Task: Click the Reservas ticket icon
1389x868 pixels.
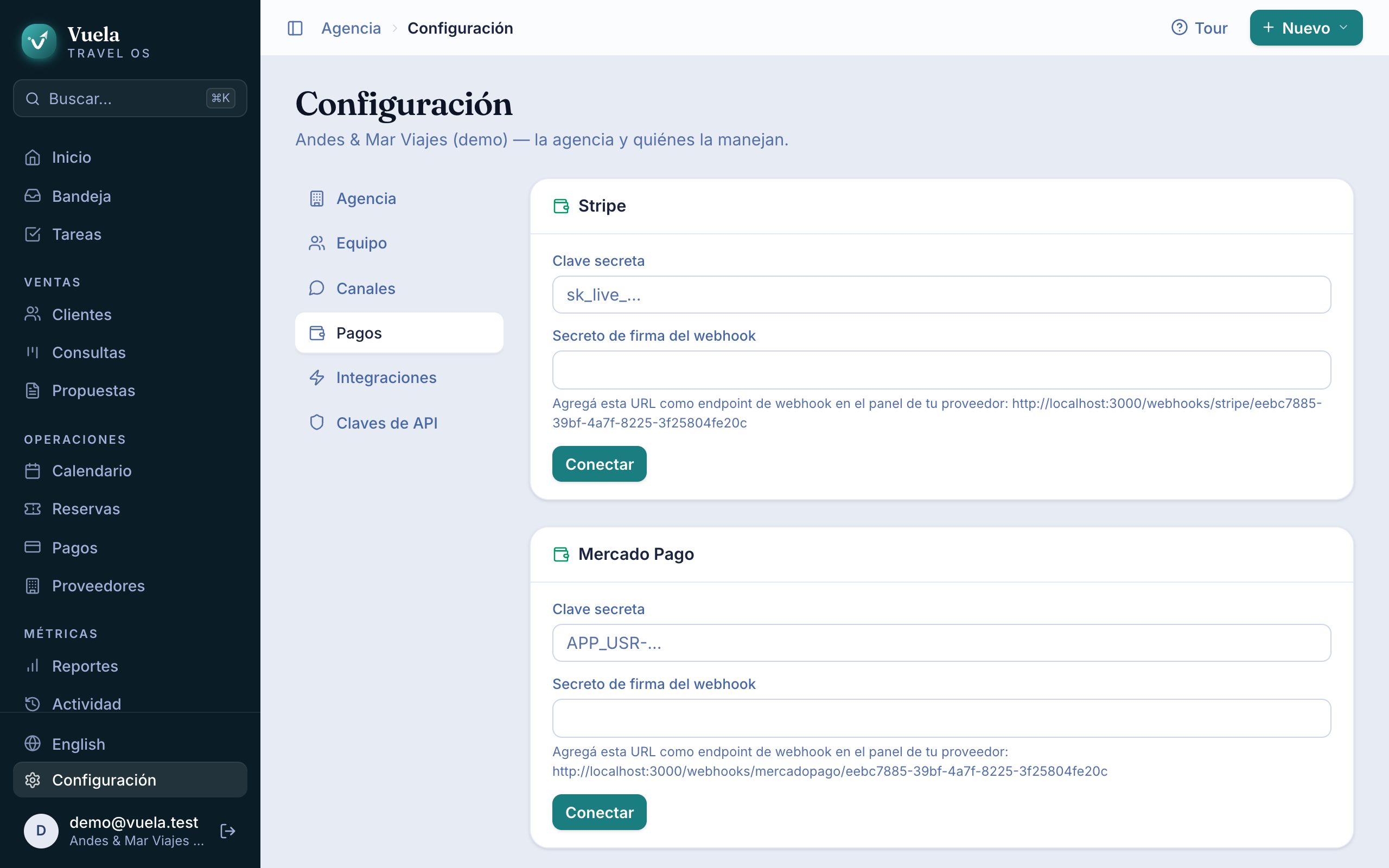Action: coord(33,509)
